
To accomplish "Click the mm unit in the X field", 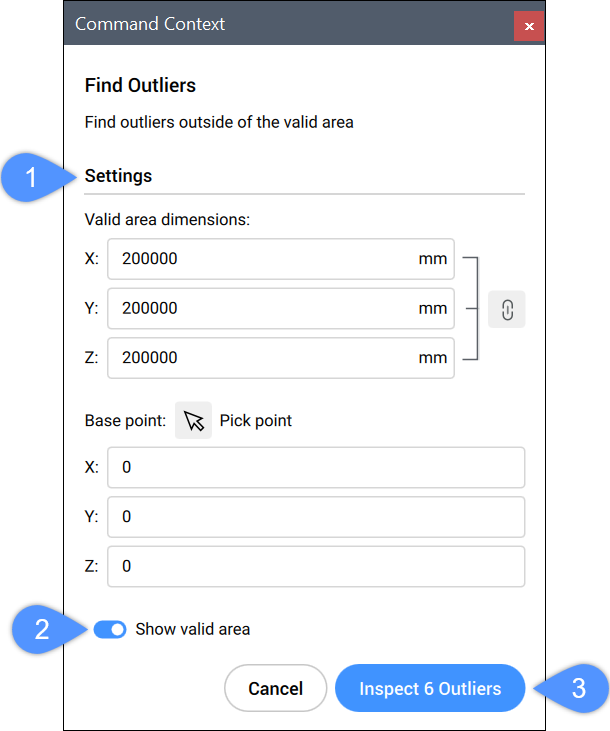I will (x=433, y=259).
